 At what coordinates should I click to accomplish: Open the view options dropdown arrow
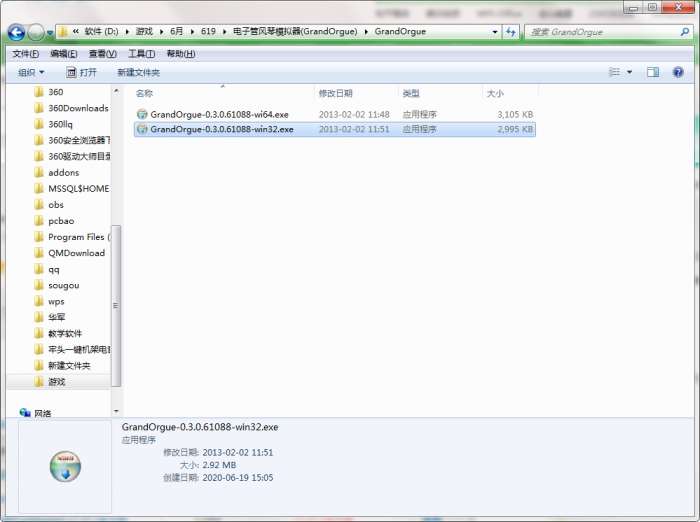tap(629, 72)
